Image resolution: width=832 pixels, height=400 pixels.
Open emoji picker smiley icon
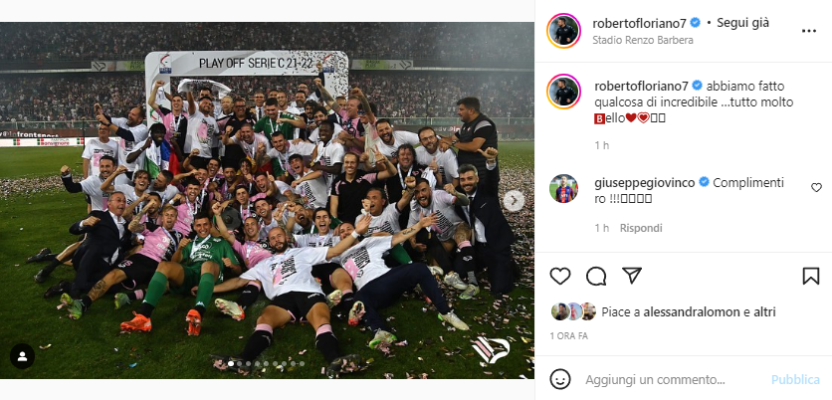click(560, 379)
